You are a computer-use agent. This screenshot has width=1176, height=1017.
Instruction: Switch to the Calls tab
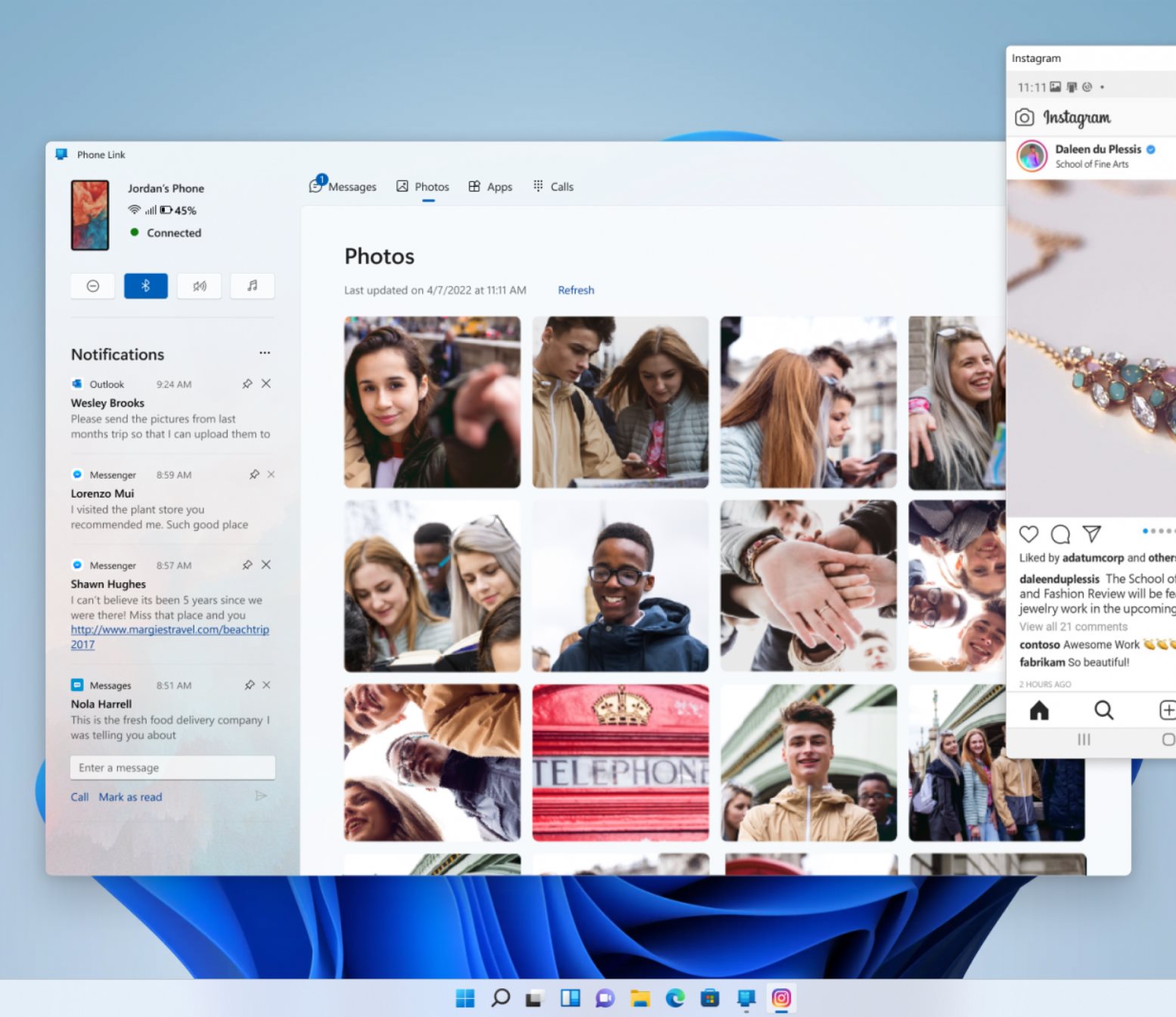tap(554, 186)
